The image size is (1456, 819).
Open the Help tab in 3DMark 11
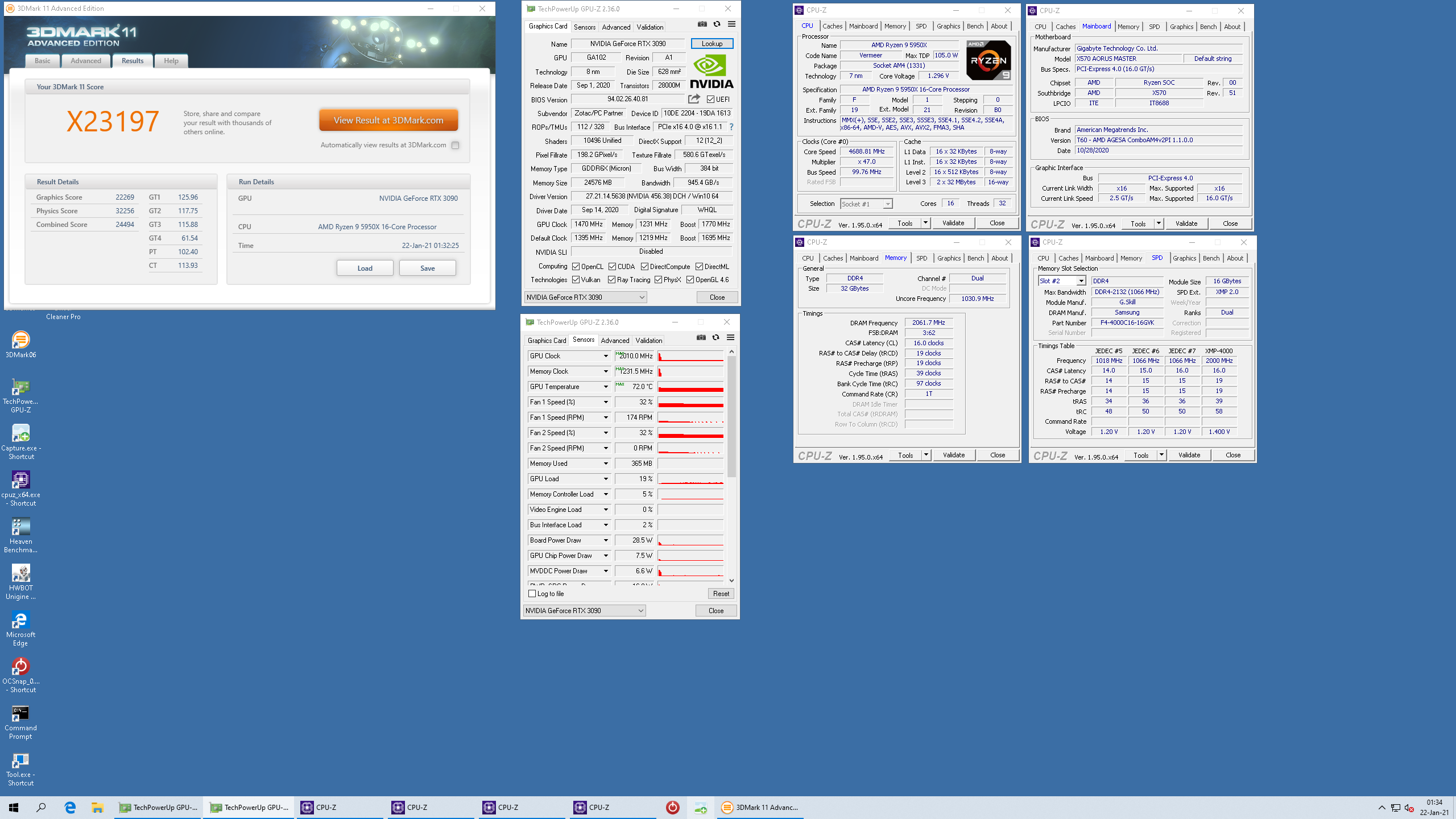click(x=171, y=61)
